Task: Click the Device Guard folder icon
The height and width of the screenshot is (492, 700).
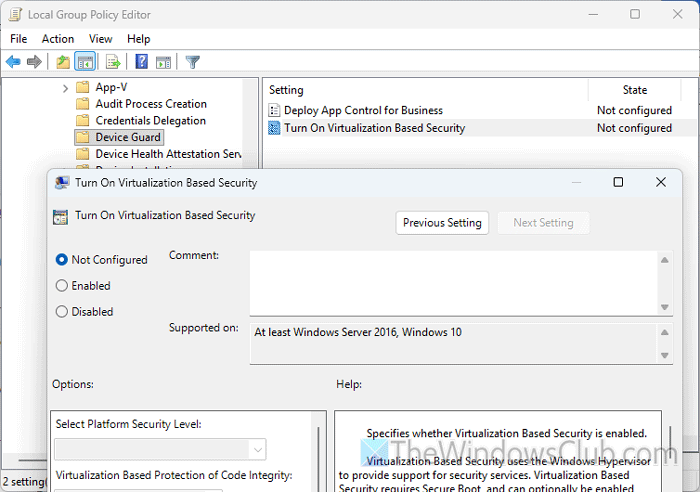Action: tap(83, 137)
